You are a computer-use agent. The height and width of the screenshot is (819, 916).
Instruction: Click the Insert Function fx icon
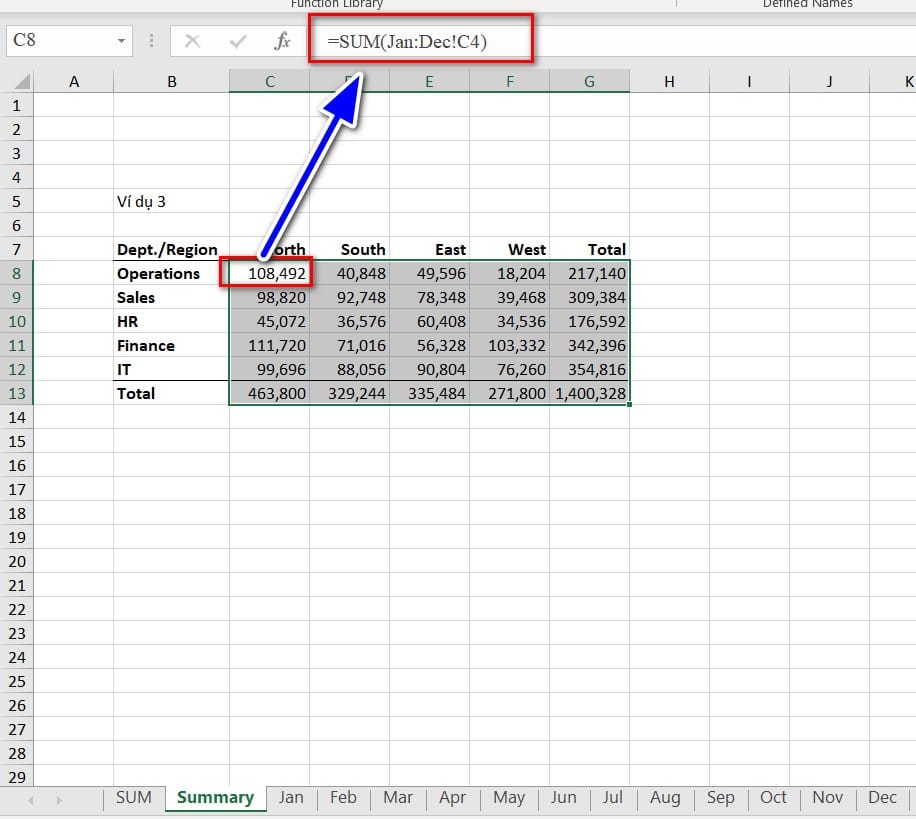pyautogui.click(x=282, y=41)
